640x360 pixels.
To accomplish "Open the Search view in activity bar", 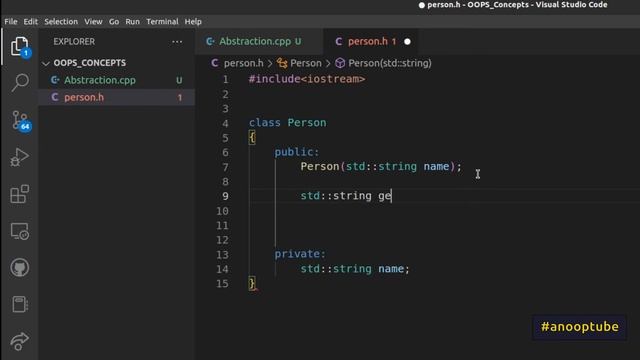I will [20, 83].
